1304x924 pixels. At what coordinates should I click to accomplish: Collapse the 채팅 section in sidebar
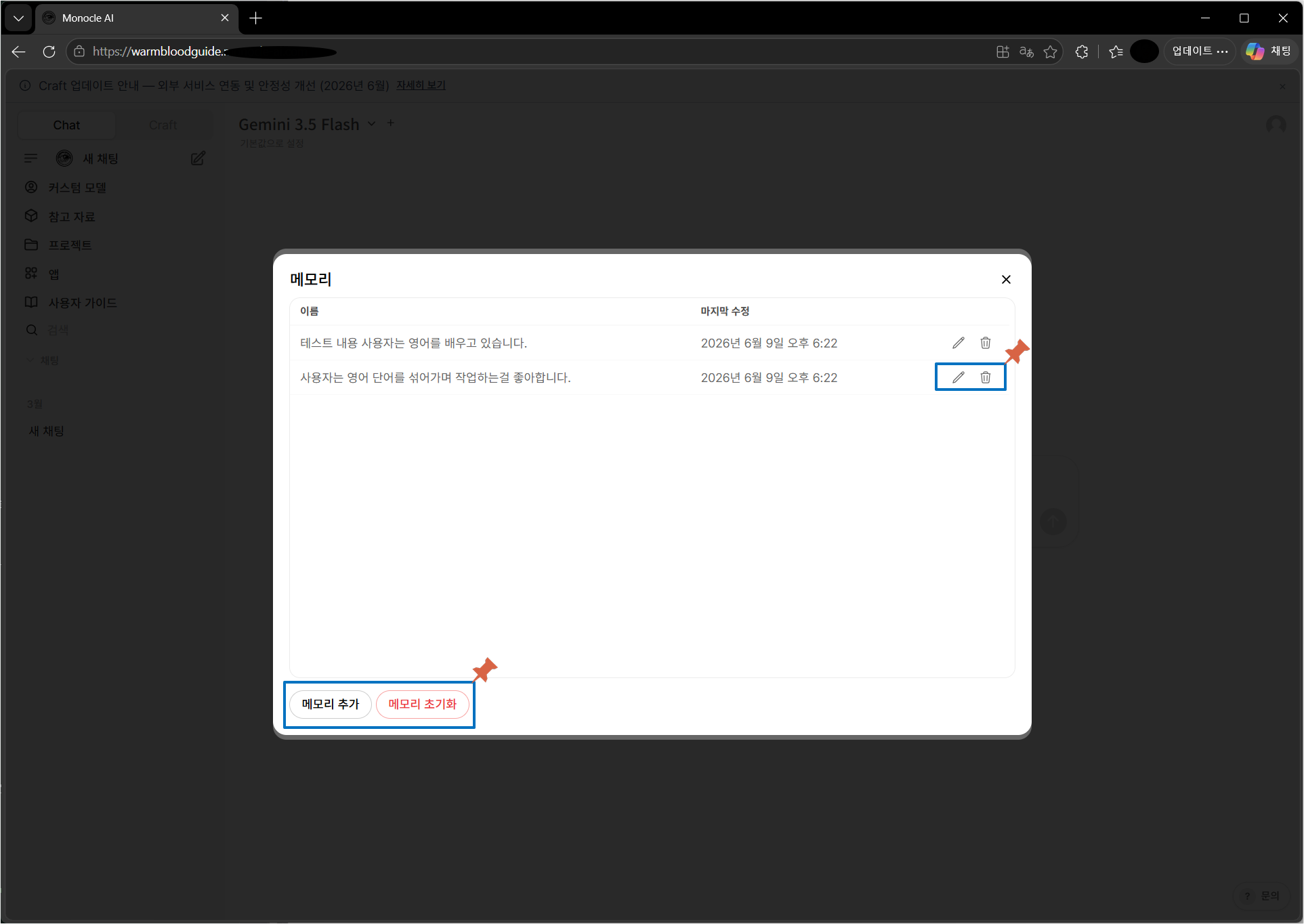(x=43, y=360)
